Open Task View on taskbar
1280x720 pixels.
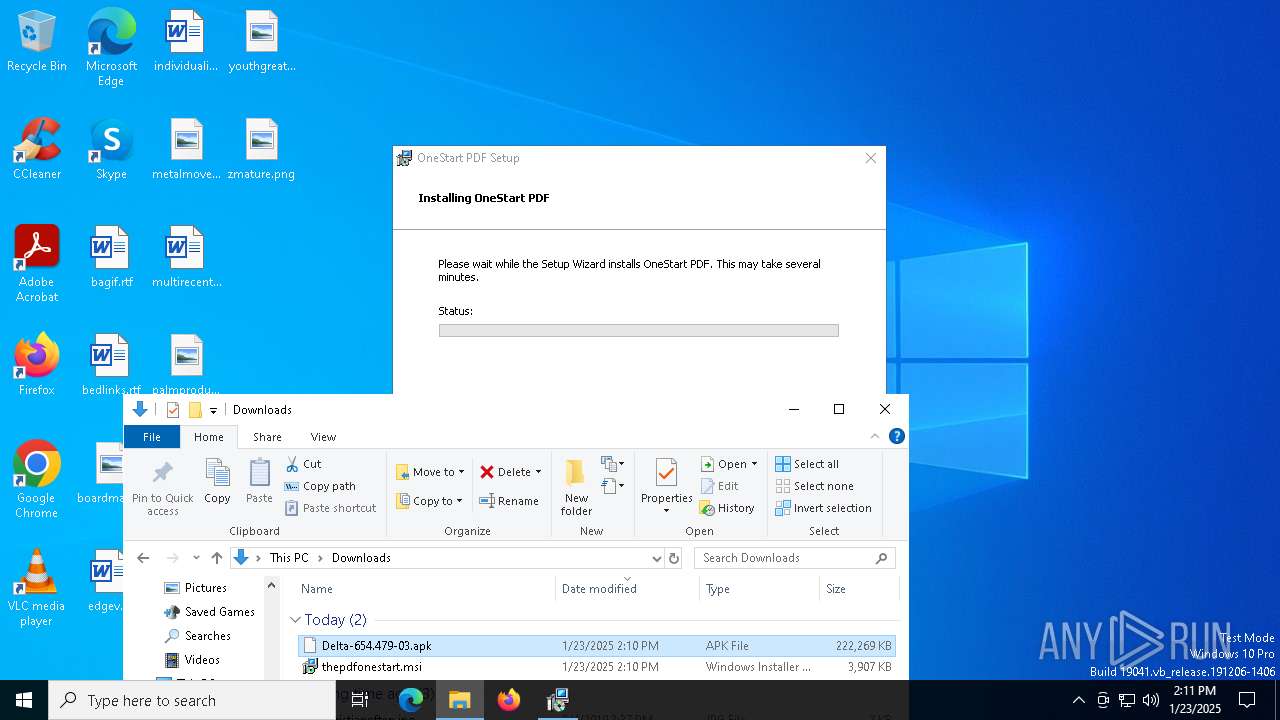point(360,700)
